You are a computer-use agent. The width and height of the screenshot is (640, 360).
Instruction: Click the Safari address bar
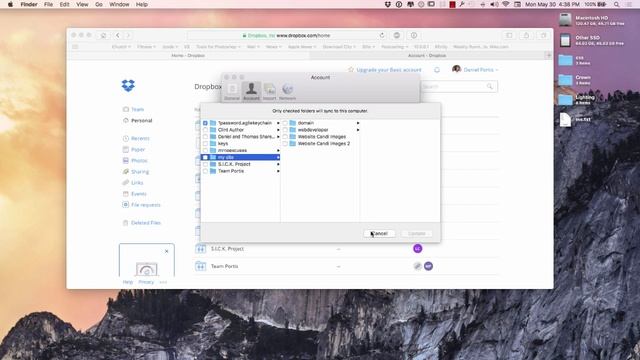(286, 36)
